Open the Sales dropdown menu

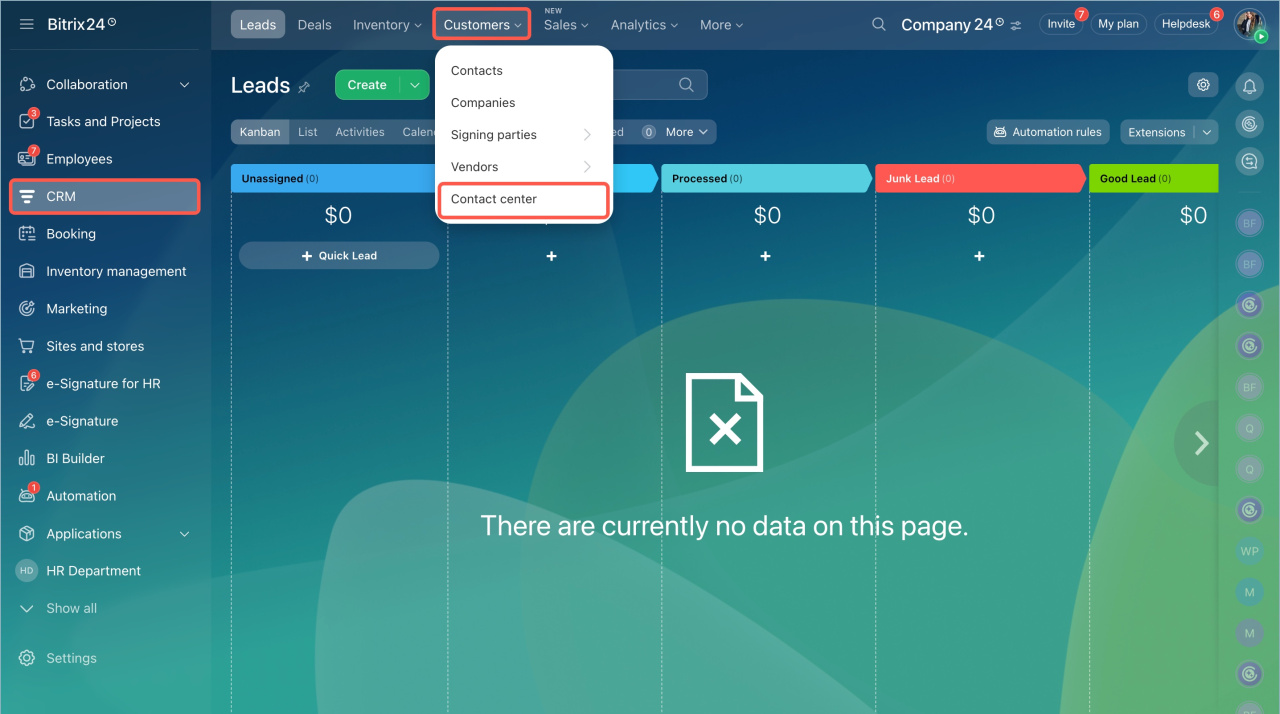coord(566,25)
